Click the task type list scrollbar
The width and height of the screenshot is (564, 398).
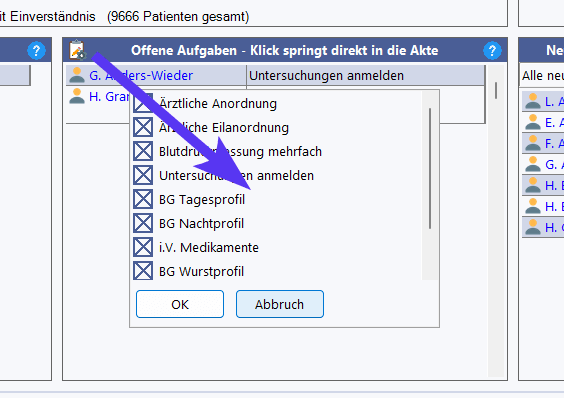(x=430, y=168)
